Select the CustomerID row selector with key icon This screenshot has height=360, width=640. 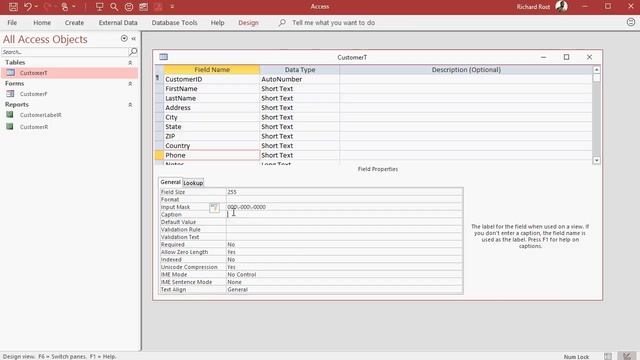[x=159, y=79]
